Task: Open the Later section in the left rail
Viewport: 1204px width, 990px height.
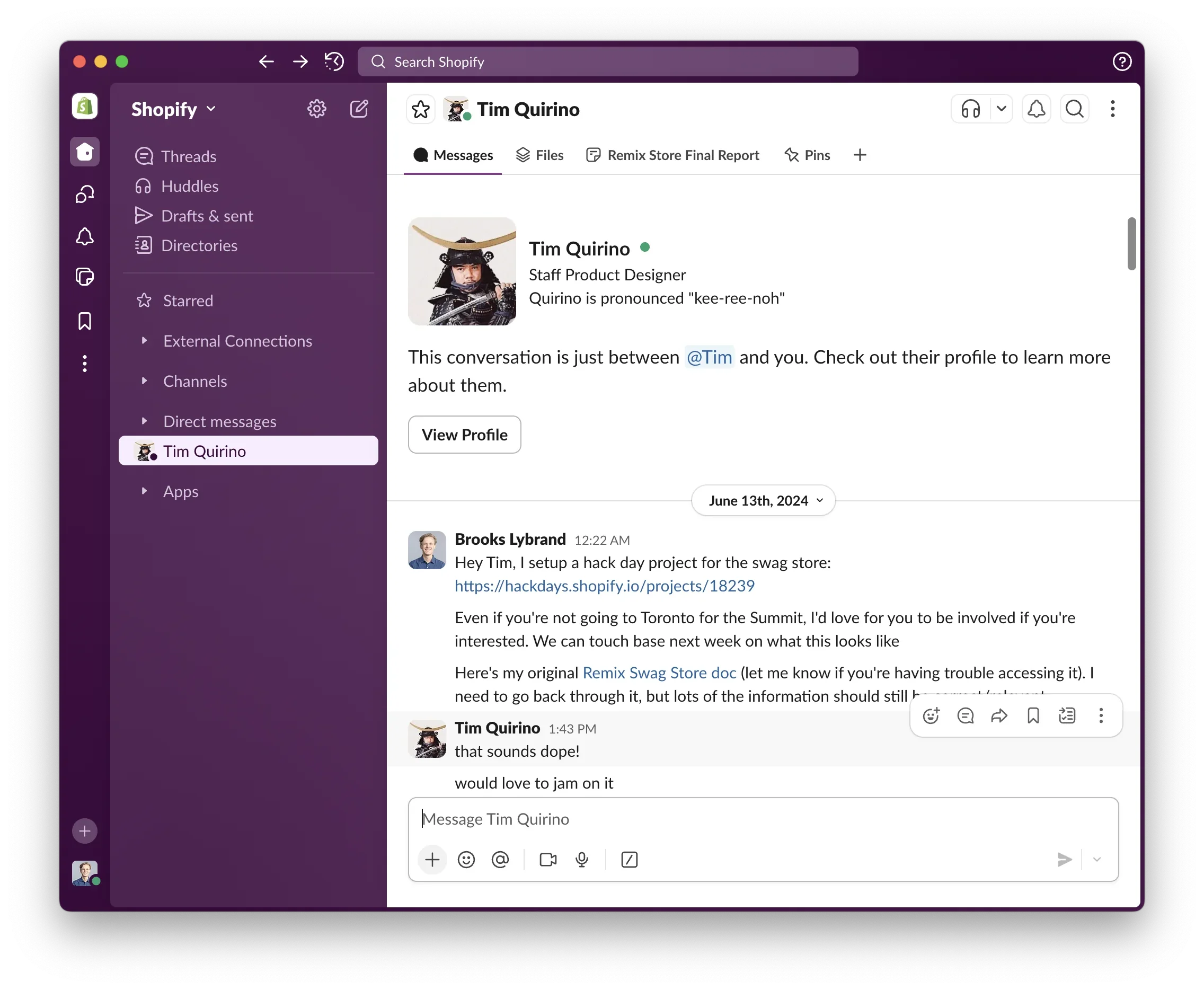Action: (84, 321)
